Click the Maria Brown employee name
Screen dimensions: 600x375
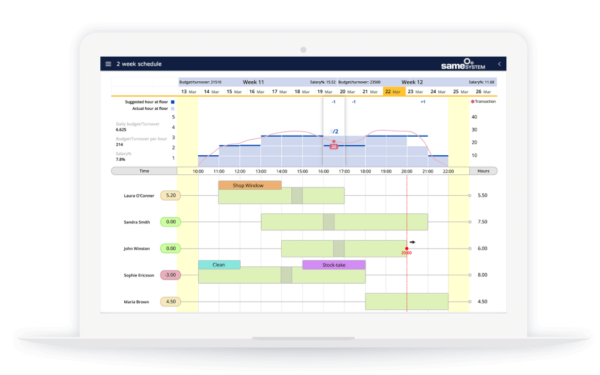click(136, 302)
